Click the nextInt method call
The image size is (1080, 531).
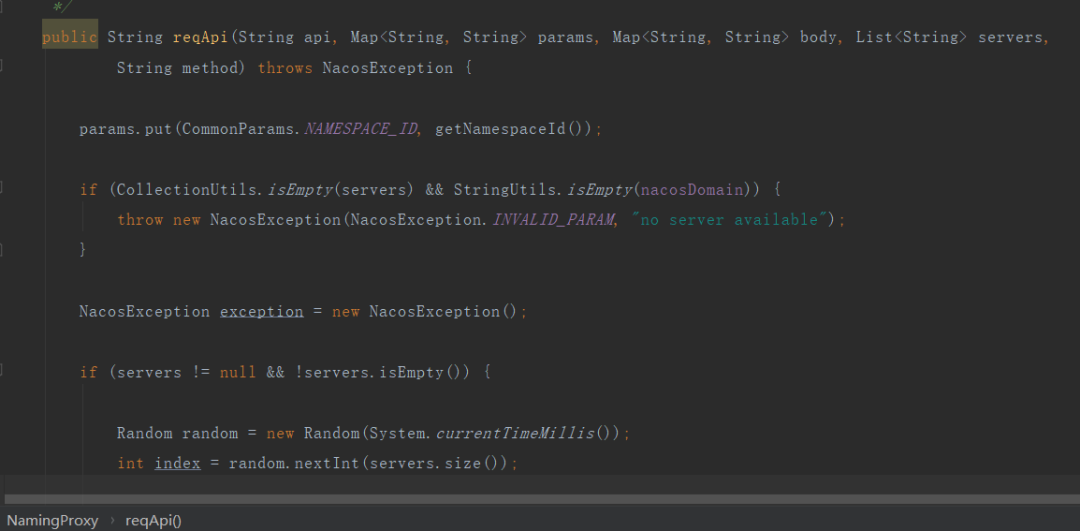[327, 463]
